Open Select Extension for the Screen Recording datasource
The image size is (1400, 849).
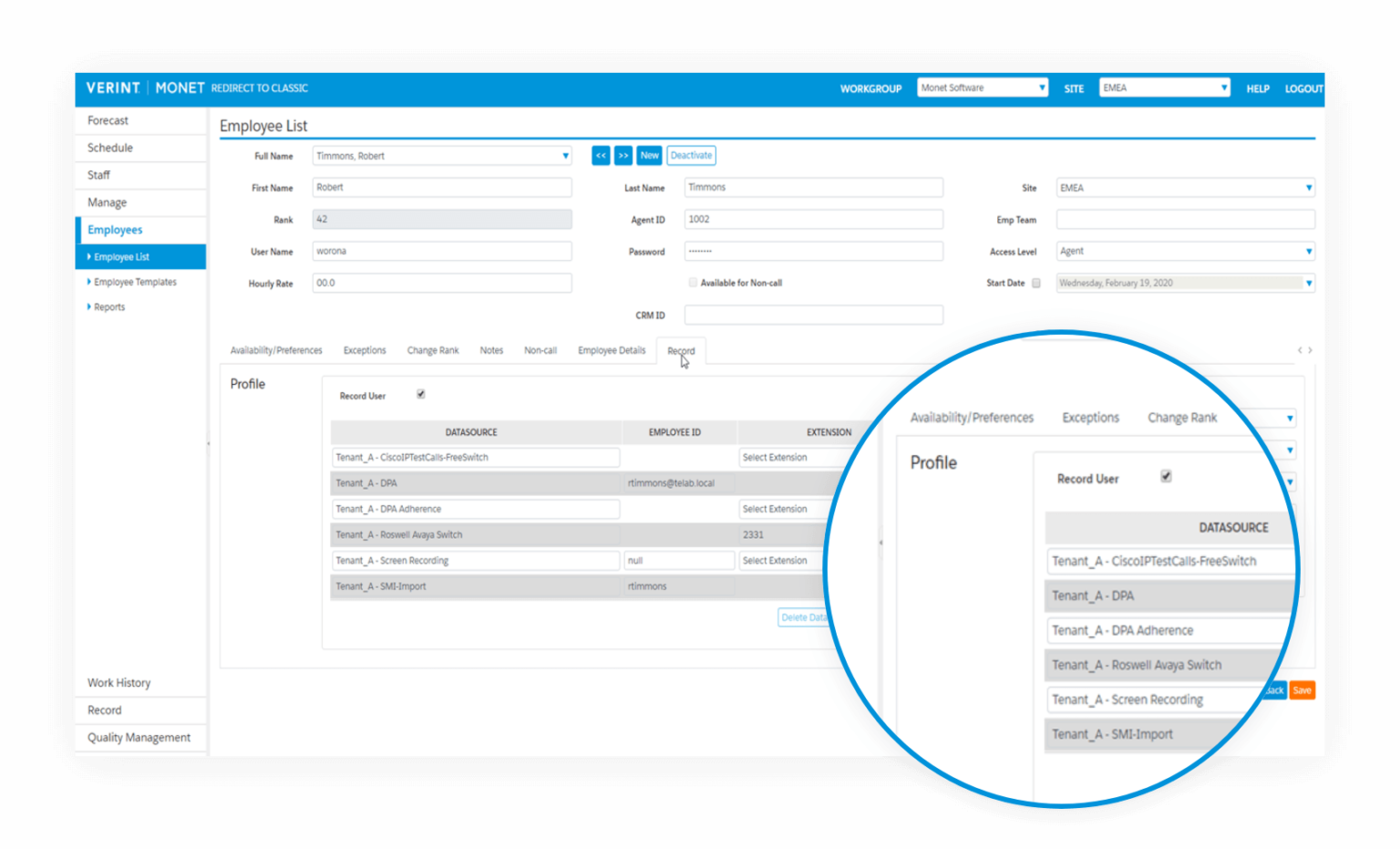779,560
